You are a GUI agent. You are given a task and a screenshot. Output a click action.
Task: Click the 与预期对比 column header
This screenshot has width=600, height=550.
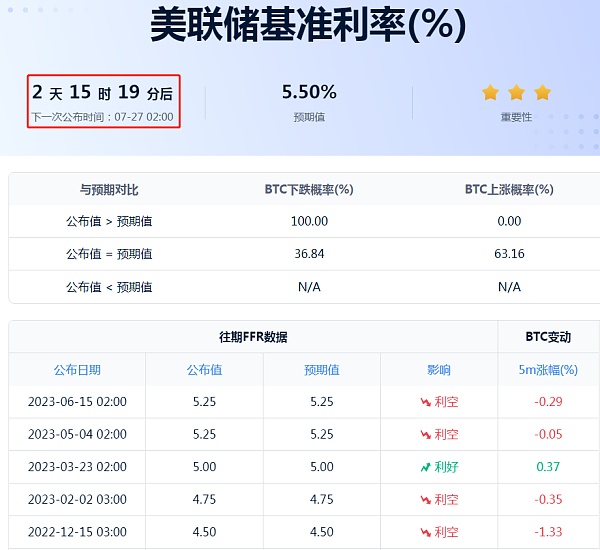coord(109,189)
